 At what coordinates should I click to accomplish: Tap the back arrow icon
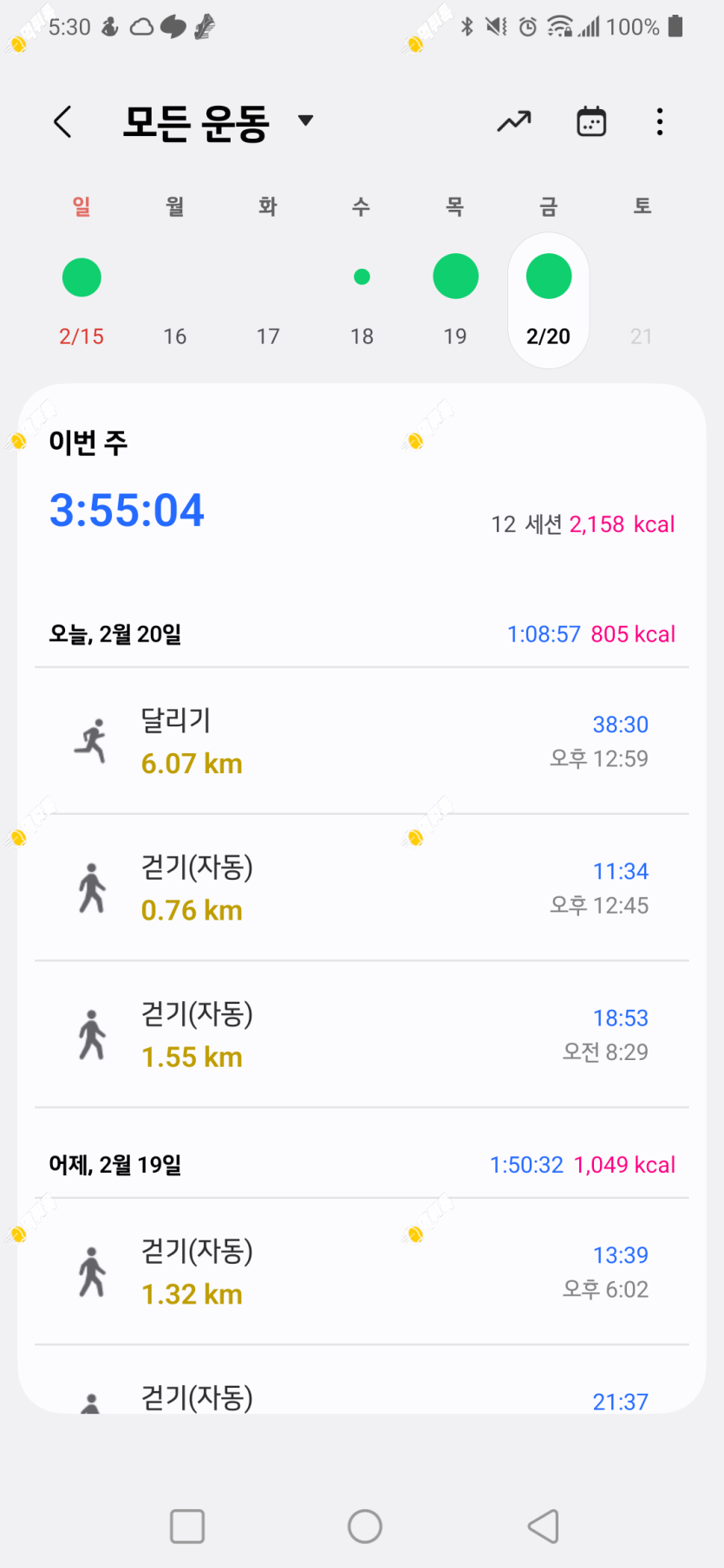(x=62, y=122)
